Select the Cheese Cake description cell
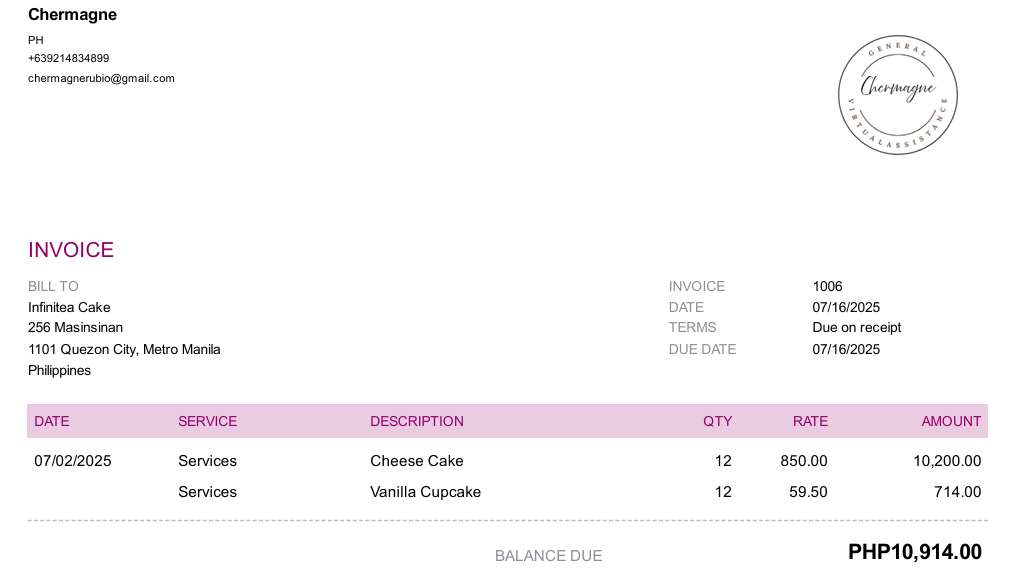 (417, 461)
